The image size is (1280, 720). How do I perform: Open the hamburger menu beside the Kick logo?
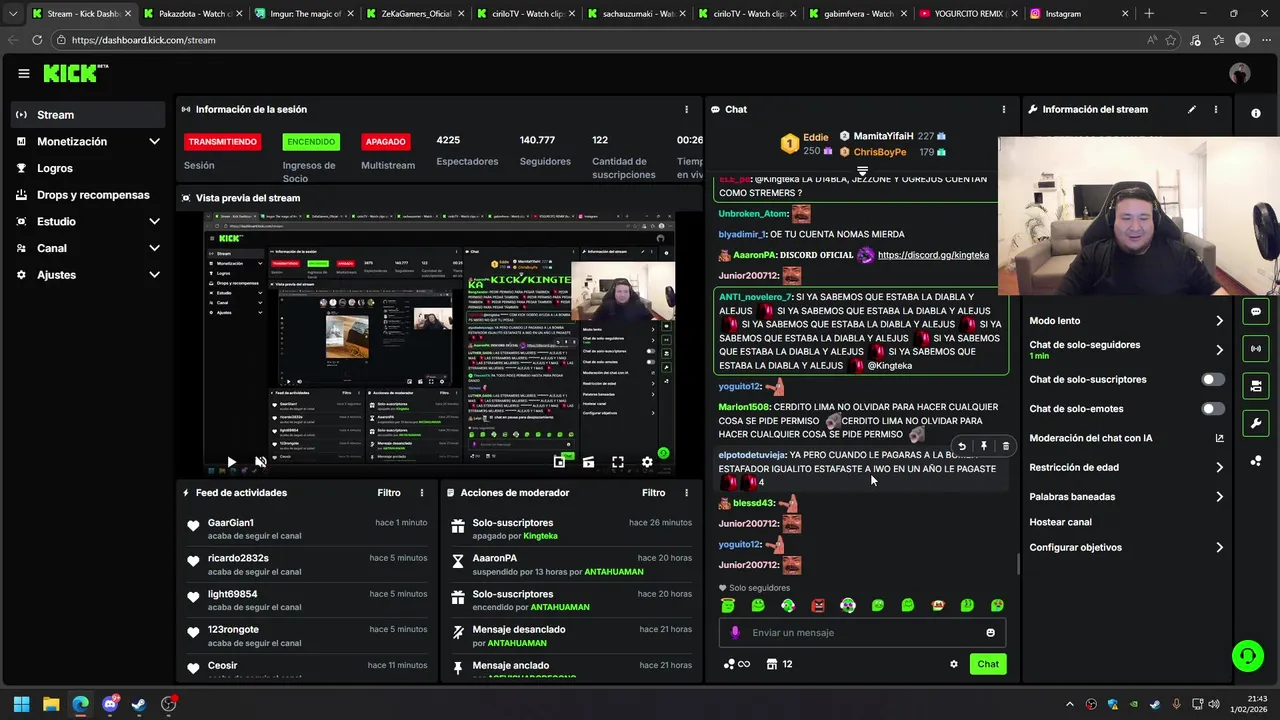(x=23, y=73)
